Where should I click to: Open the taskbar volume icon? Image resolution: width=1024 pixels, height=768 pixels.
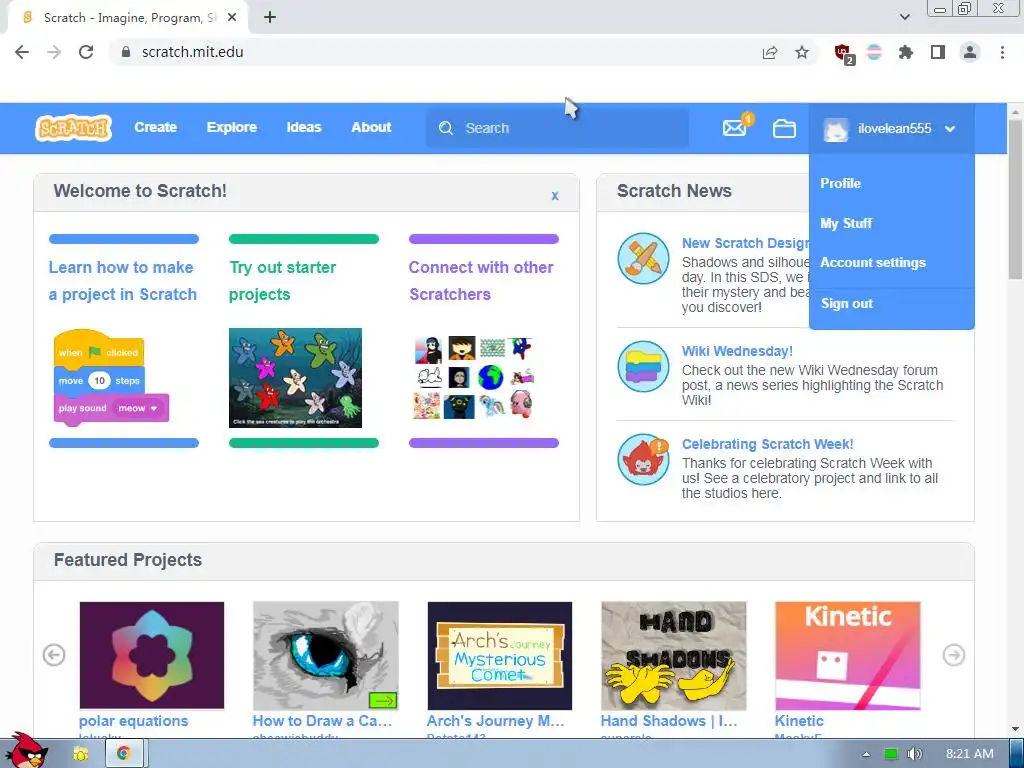(914, 754)
